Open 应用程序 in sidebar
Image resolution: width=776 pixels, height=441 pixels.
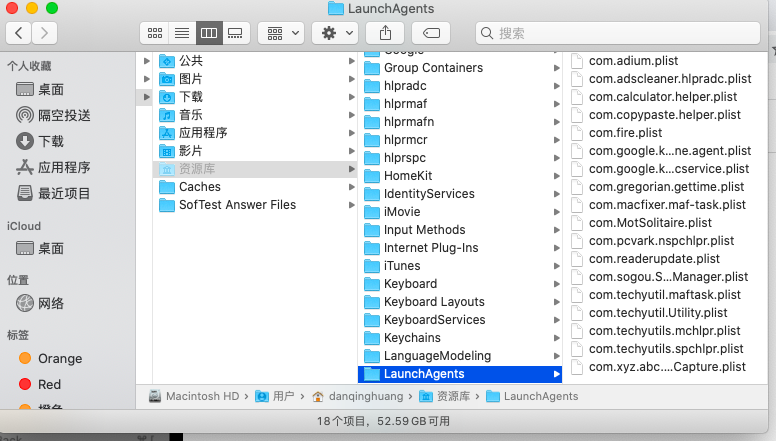(53, 167)
